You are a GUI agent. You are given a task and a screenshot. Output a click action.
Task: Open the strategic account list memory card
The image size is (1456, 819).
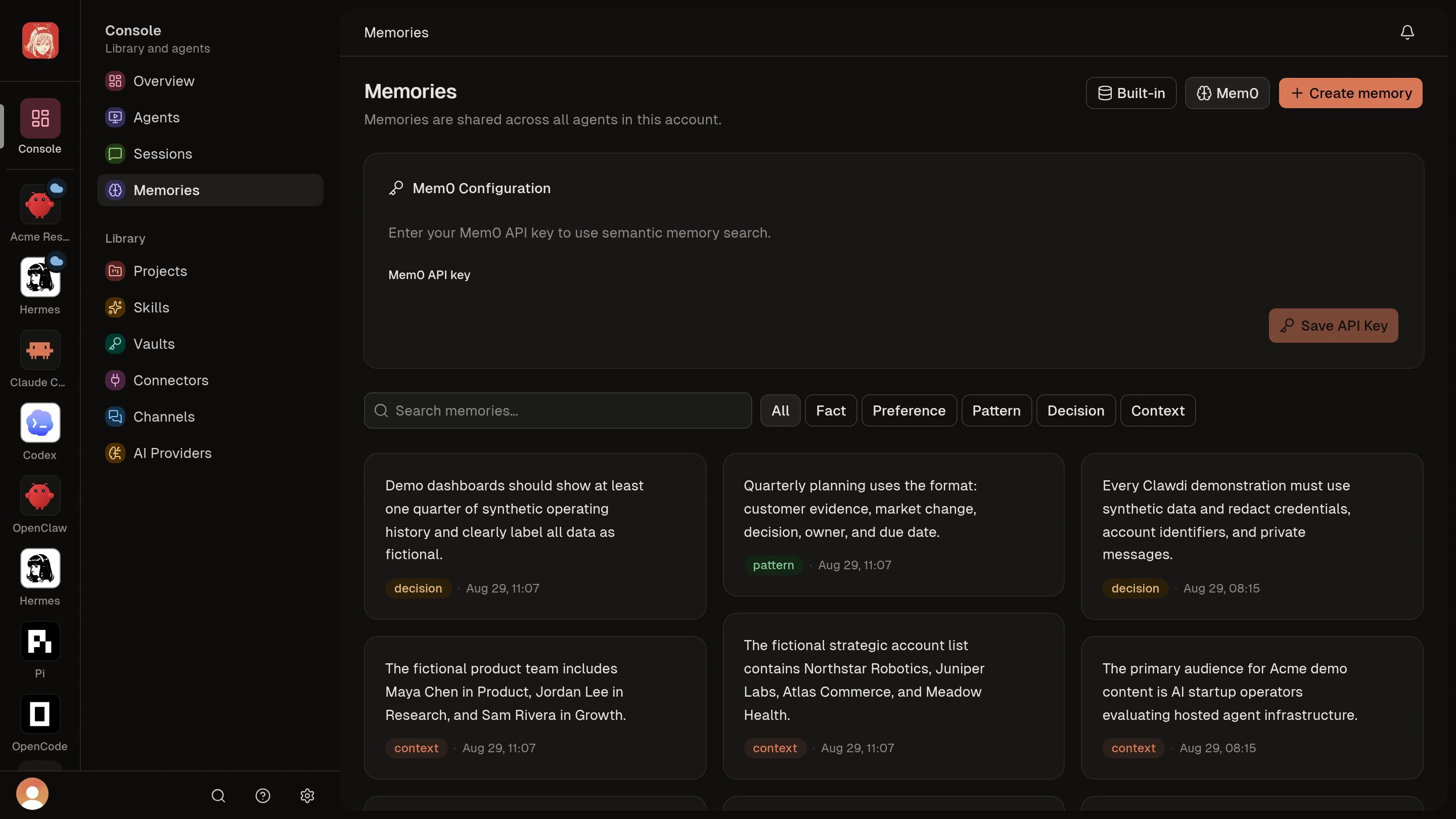click(x=894, y=696)
